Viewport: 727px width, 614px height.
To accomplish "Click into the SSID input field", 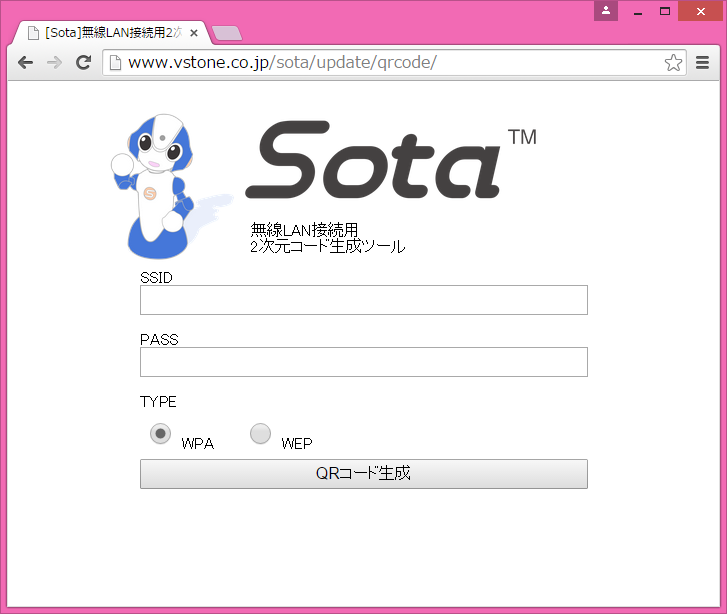I will (x=364, y=300).
